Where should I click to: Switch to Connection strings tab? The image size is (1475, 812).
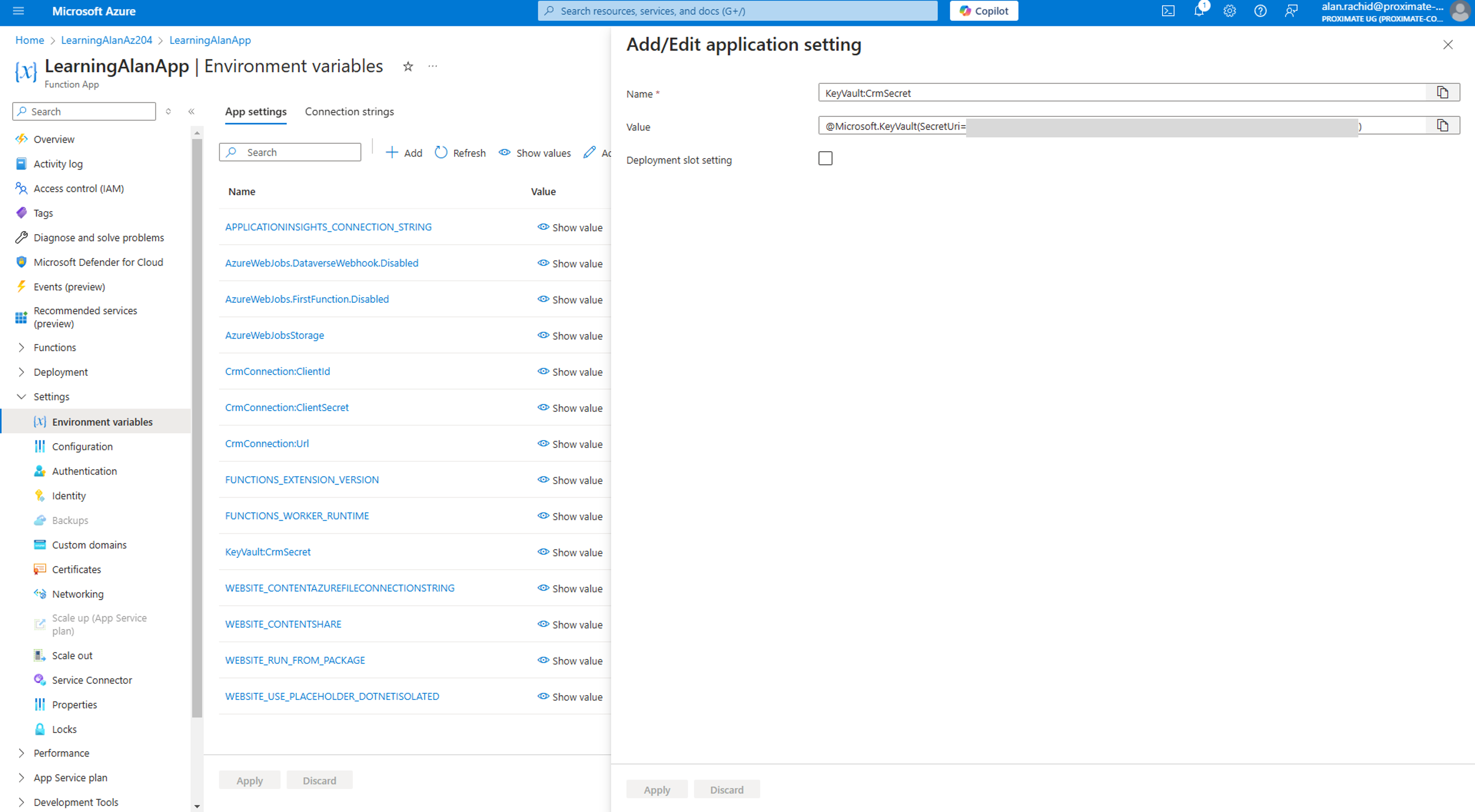pos(349,112)
